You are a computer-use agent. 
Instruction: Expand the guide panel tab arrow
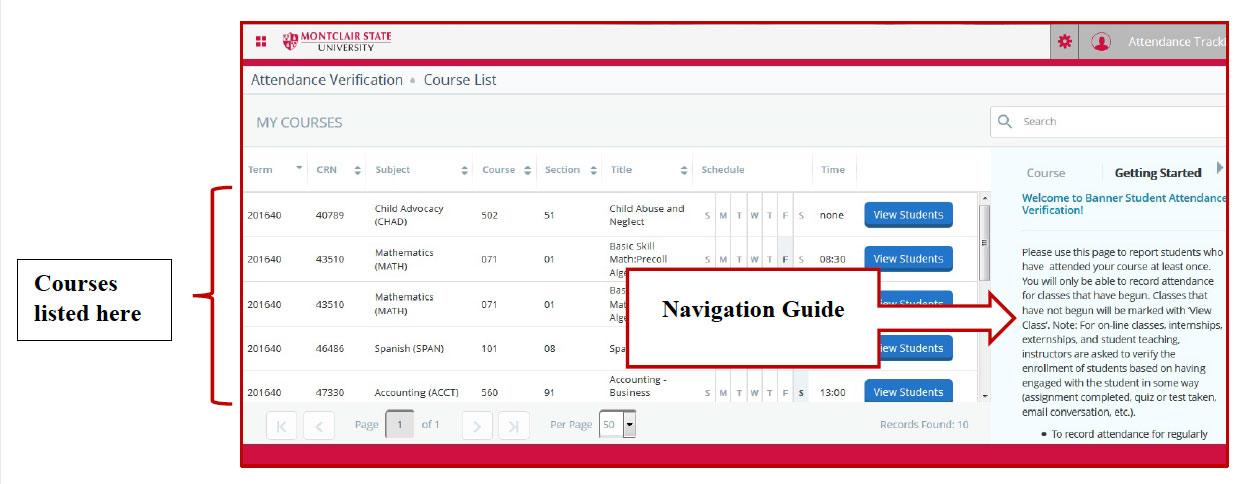(1219, 168)
